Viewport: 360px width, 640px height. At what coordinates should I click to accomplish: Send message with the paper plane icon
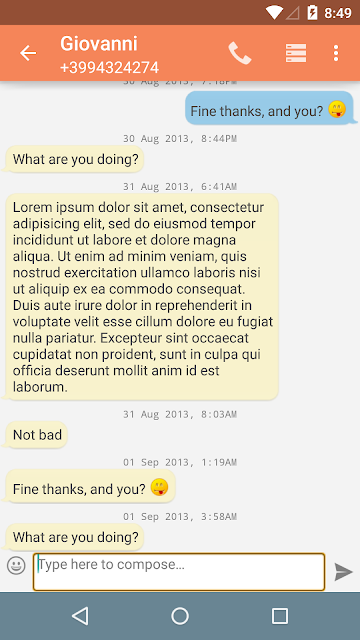coord(343,572)
